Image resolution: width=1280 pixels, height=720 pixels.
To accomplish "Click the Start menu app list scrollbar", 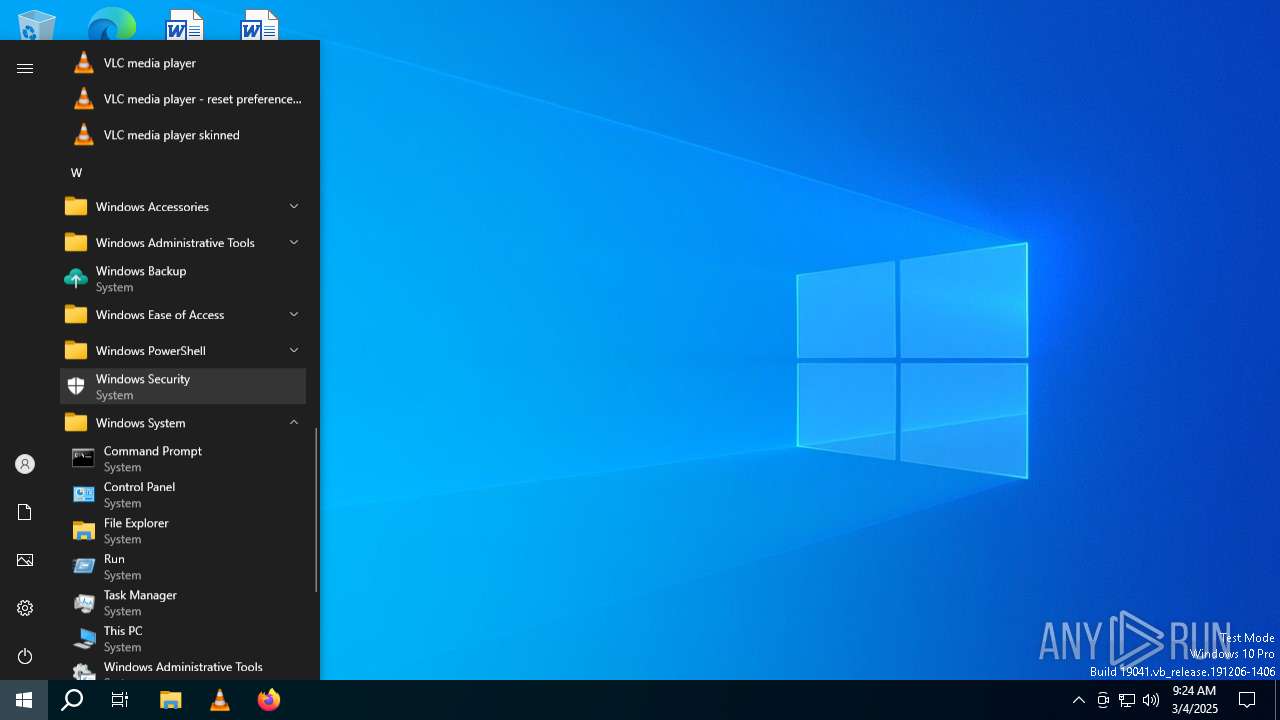I will point(316,510).
